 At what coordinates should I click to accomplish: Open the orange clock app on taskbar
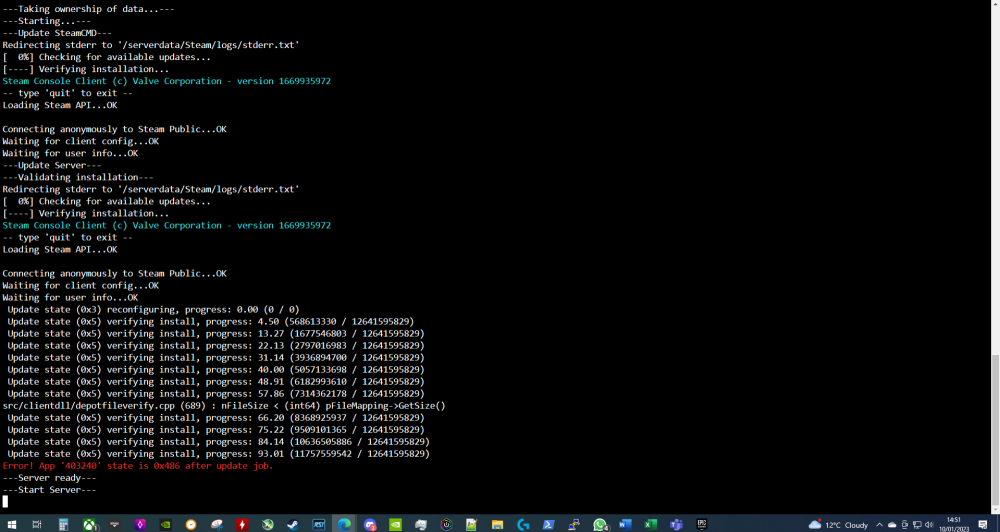click(191, 524)
